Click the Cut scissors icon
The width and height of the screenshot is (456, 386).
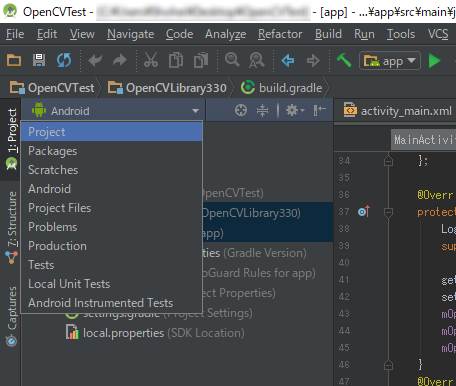pos(151,61)
